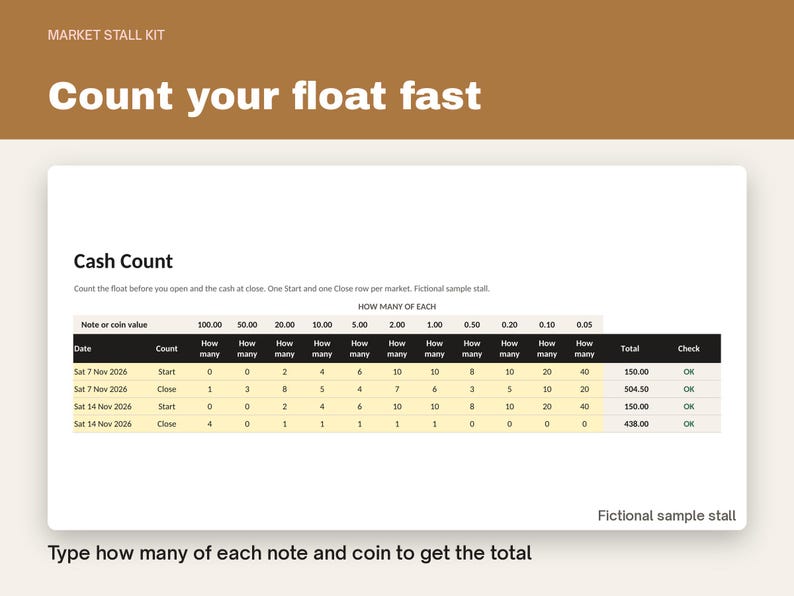Select the 10.00 denomination value
Screen dimensions: 794x596
322,325
